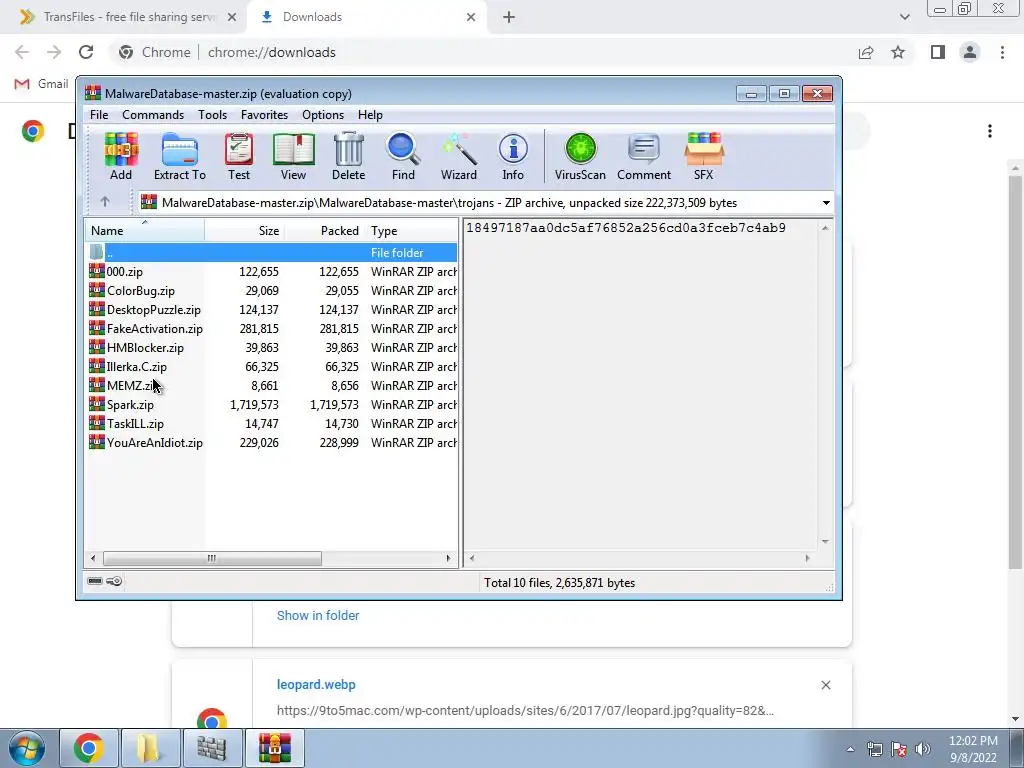
Task: Click the Chrome address bar
Action: [x=483, y=52]
